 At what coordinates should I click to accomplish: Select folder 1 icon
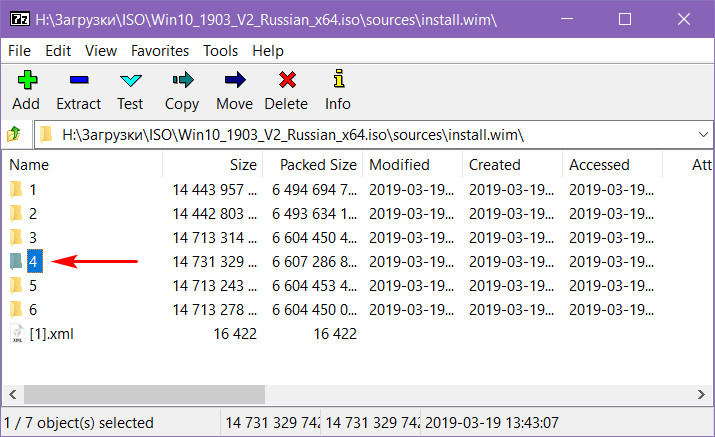(x=16, y=189)
